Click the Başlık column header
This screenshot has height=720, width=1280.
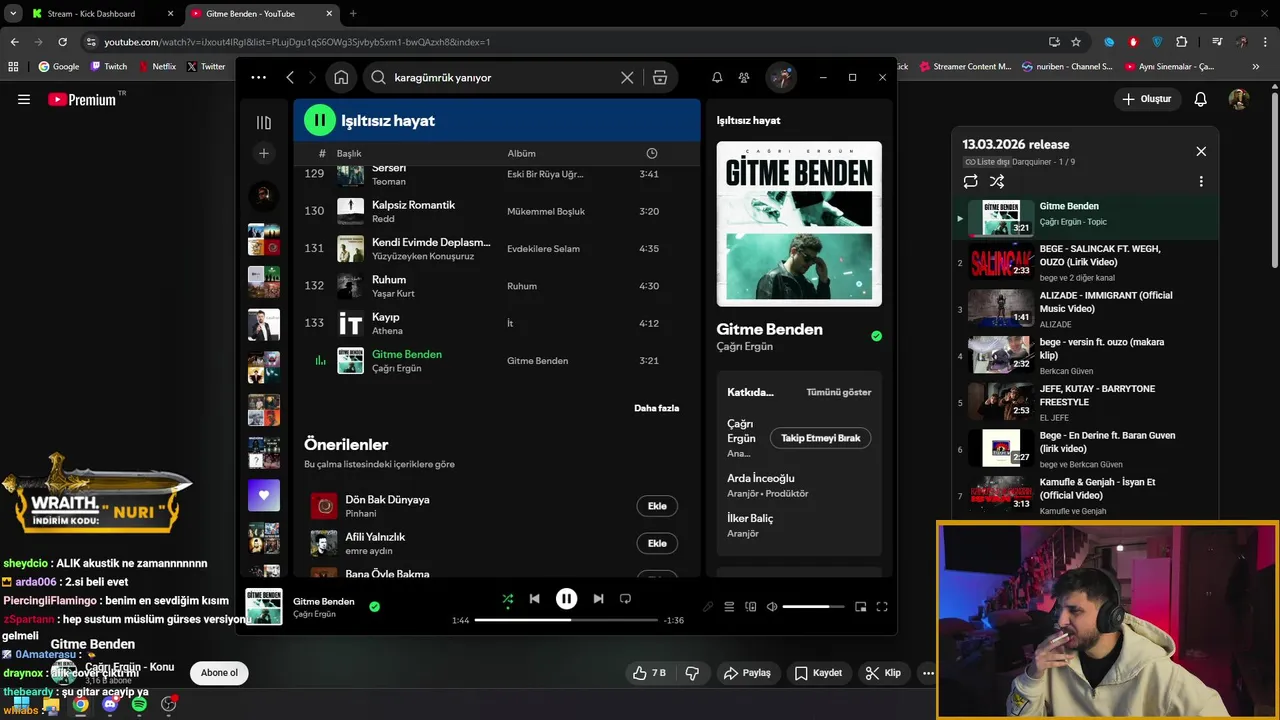[x=349, y=153]
